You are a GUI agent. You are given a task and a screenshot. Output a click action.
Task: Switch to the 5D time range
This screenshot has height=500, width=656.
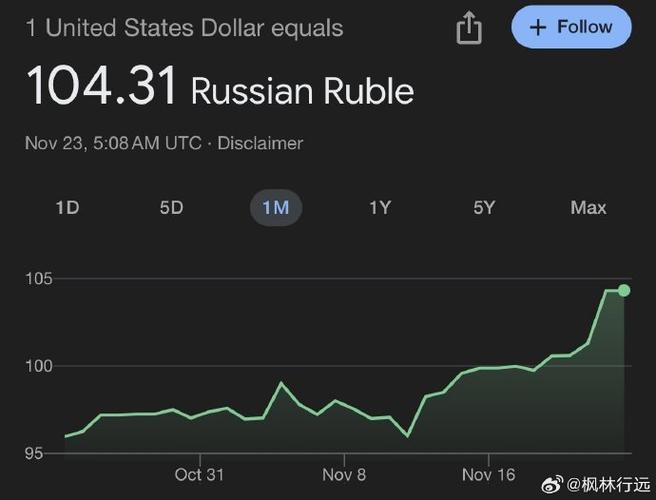(172, 208)
